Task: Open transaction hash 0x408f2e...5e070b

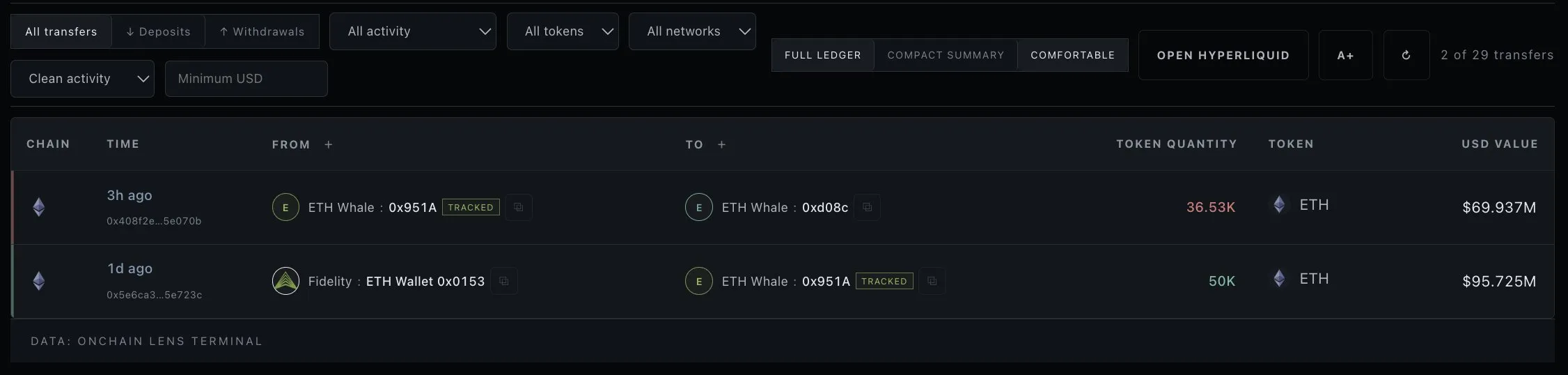Action: coord(154,221)
